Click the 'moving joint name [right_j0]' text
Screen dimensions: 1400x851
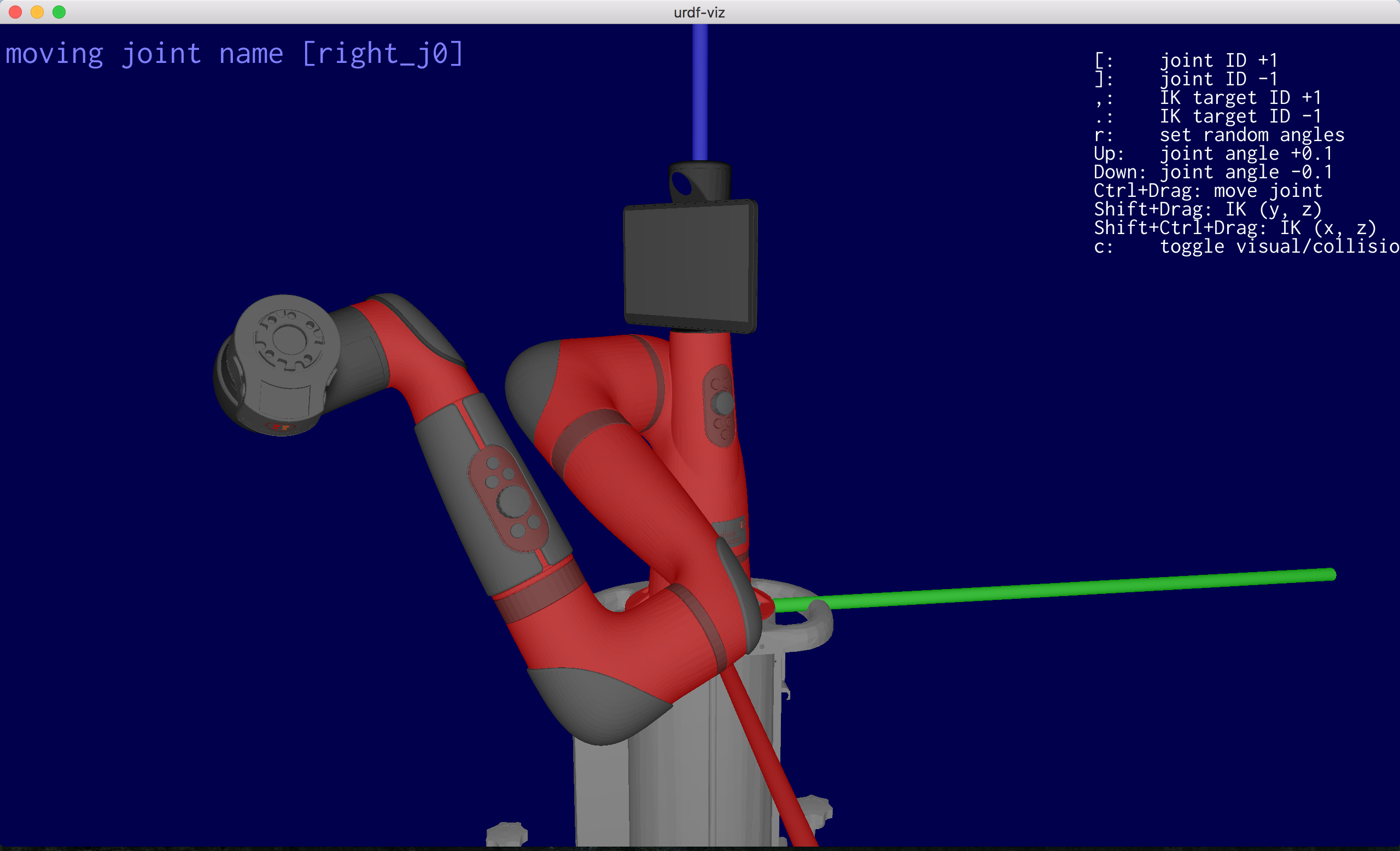click(235, 54)
